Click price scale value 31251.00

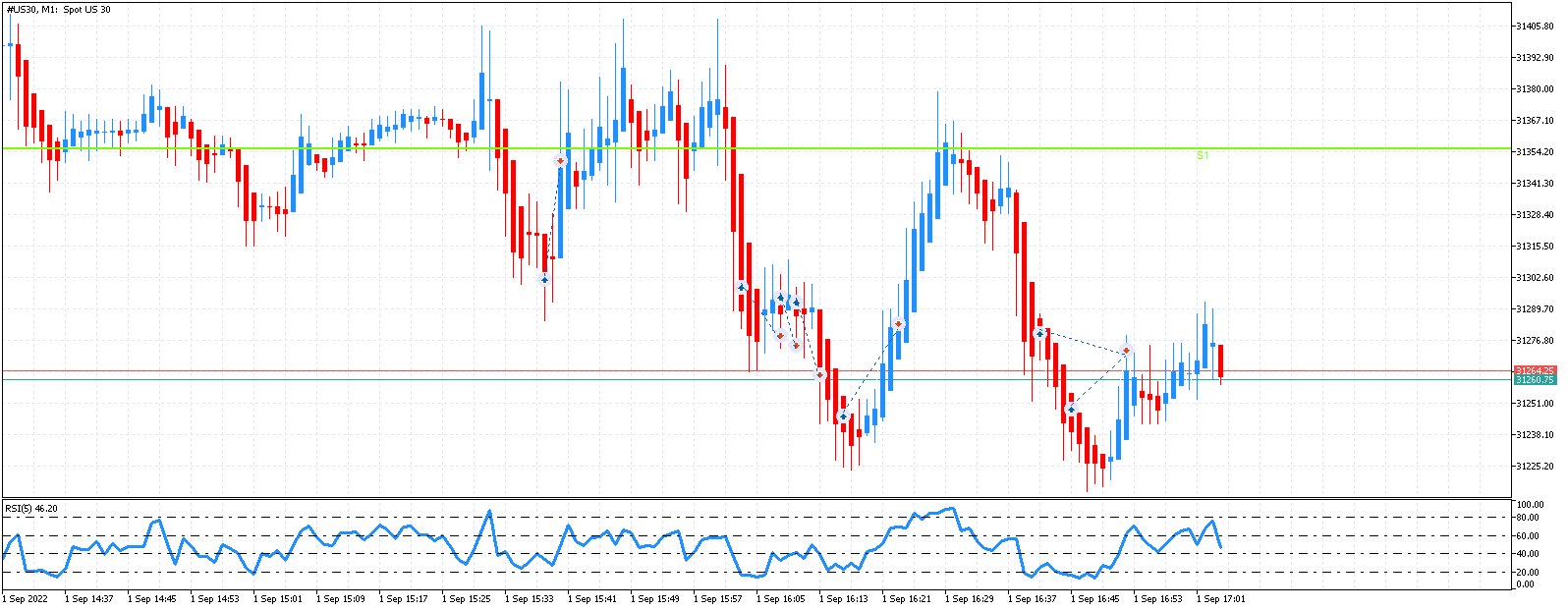click(x=1535, y=404)
